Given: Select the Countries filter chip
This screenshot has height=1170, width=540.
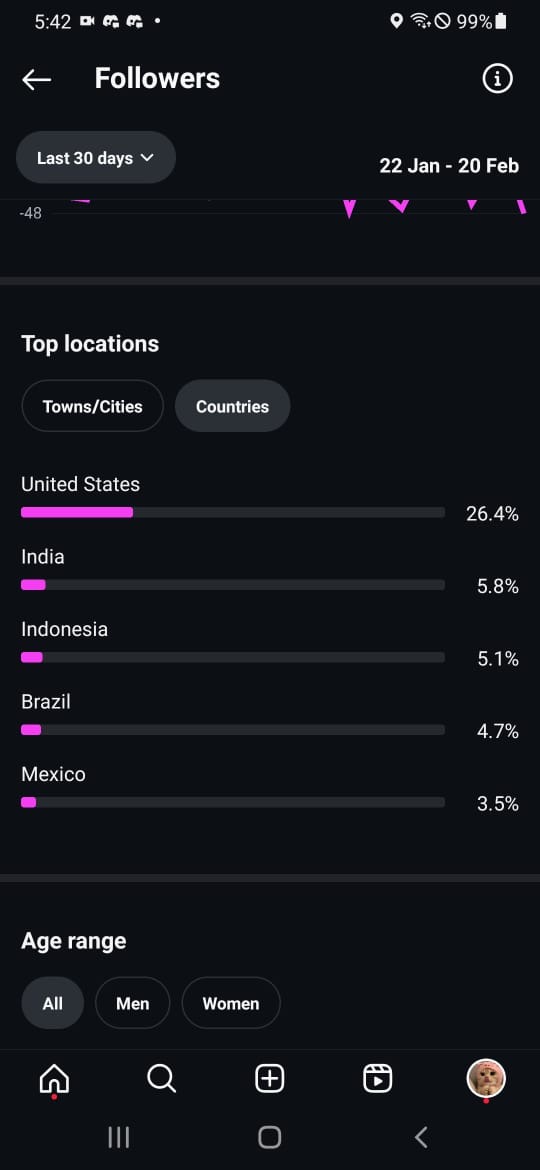Looking at the screenshot, I should 233,406.
